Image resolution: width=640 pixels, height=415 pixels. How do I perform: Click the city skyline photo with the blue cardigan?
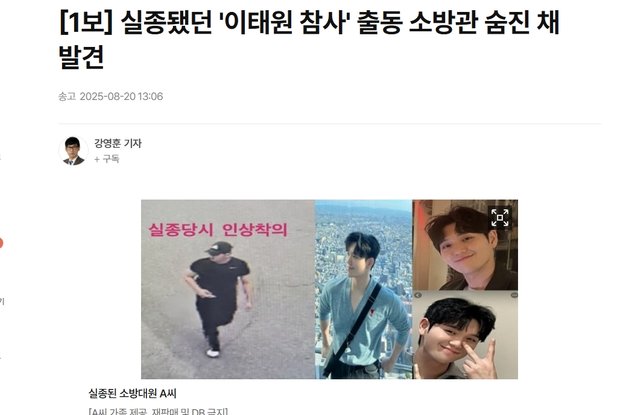(364, 289)
